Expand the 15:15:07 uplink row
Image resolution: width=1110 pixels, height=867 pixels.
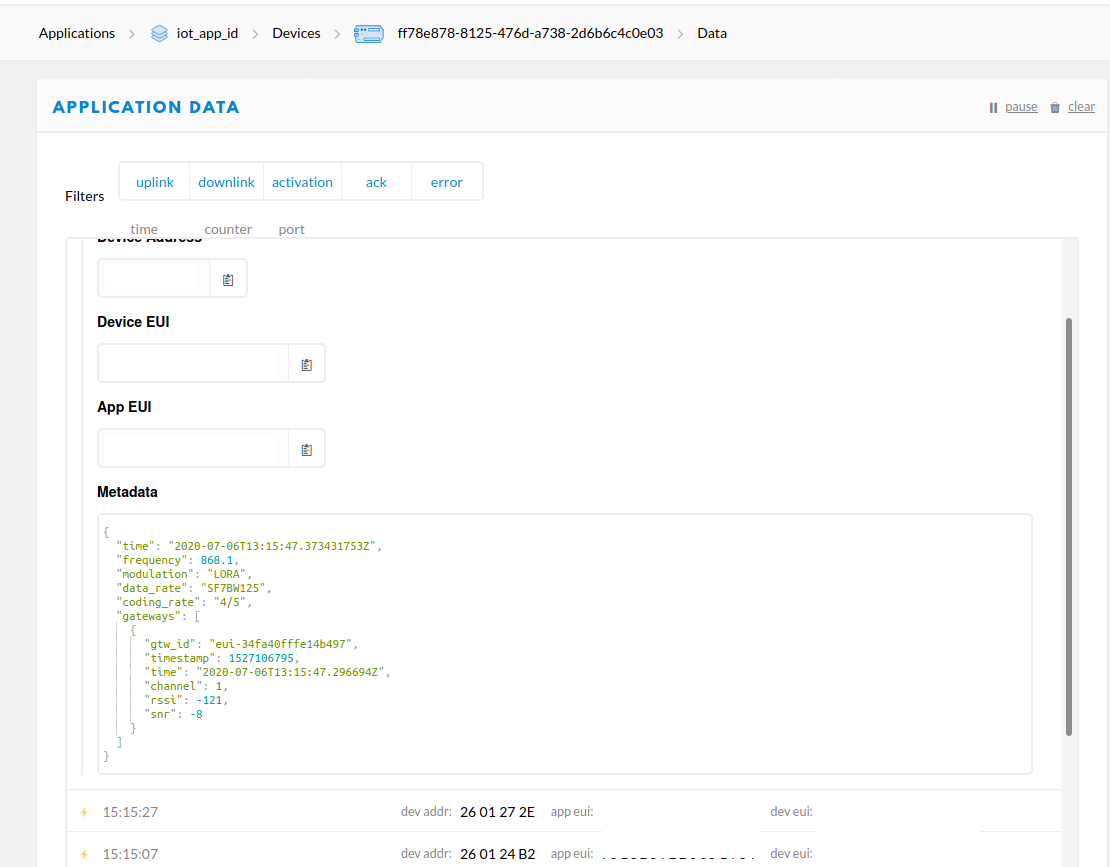(x=563, y=851)
